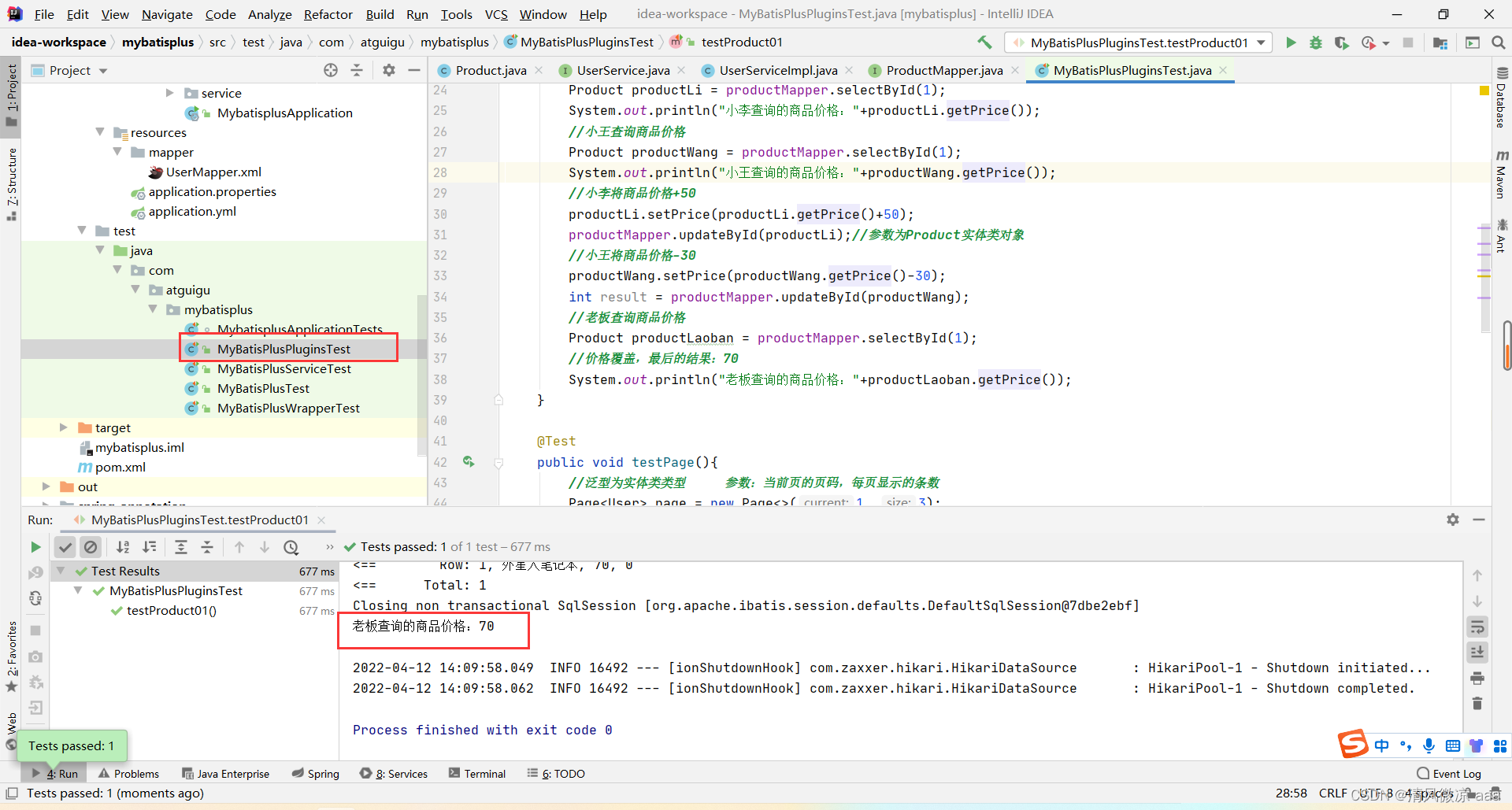Collapse the resources folder
1512x810 pixels.
pos(100,132)
